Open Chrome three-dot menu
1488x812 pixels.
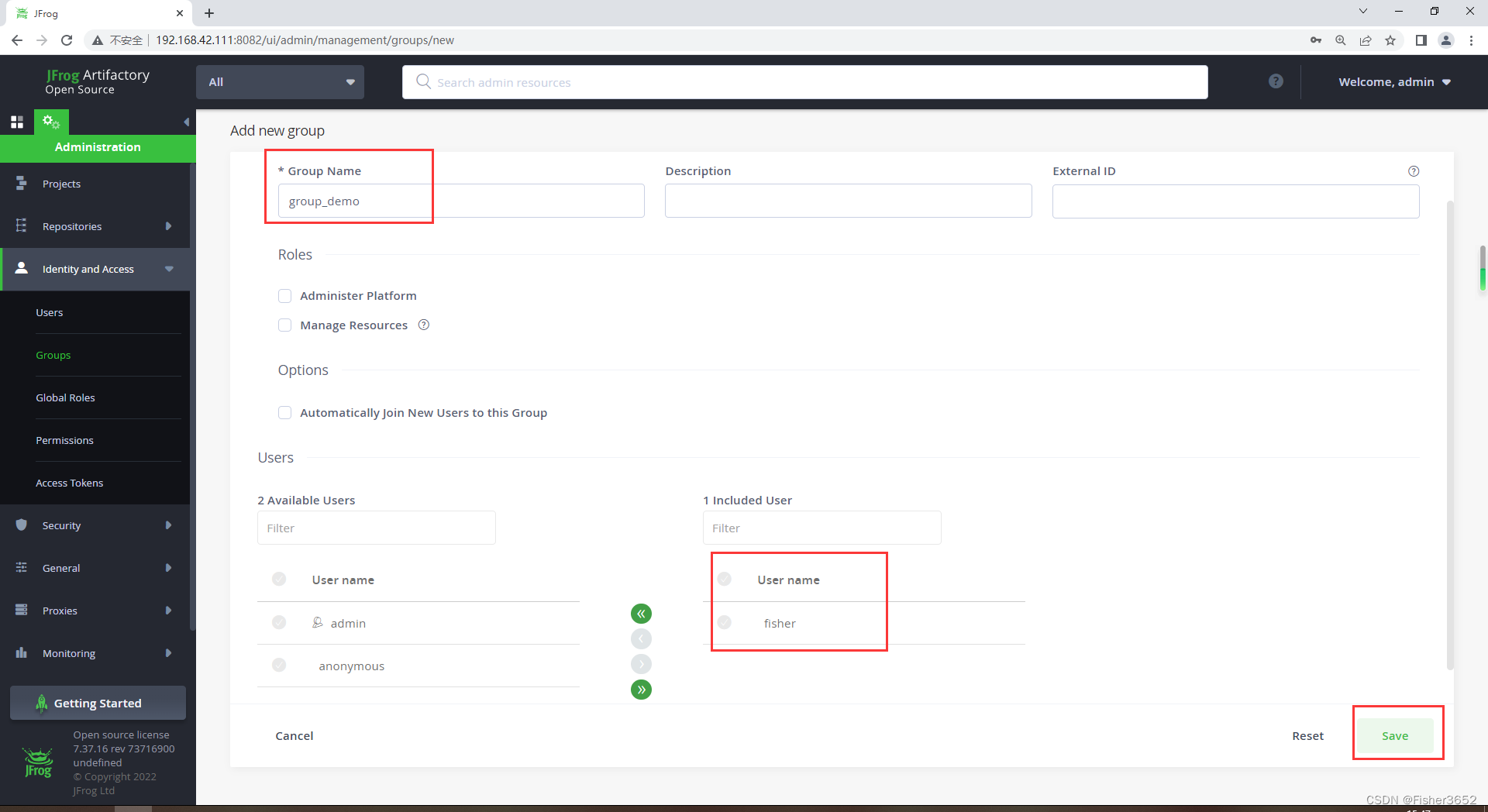tap(1471, 40)
